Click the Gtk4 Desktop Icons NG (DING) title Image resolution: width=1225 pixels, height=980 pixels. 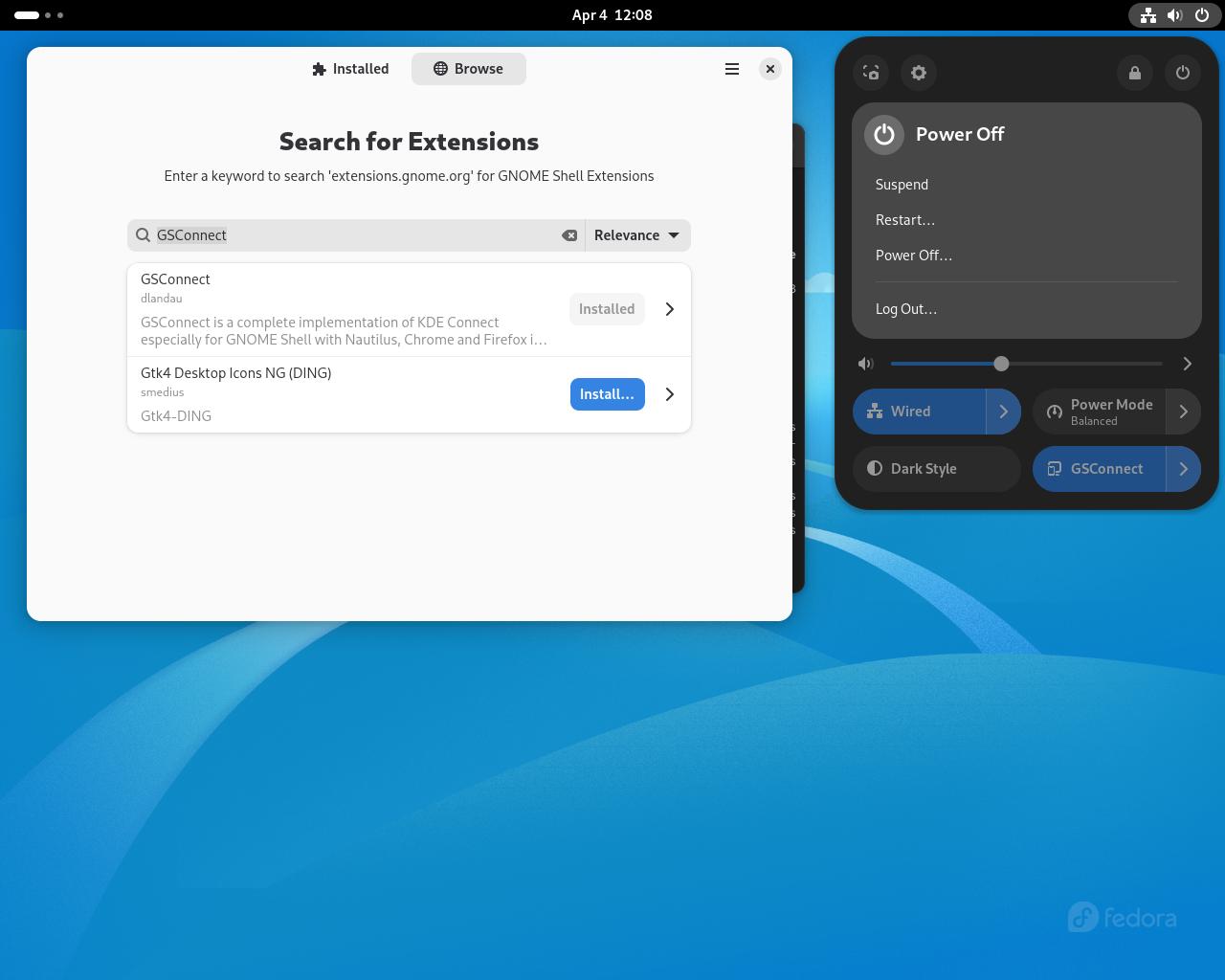236,373
